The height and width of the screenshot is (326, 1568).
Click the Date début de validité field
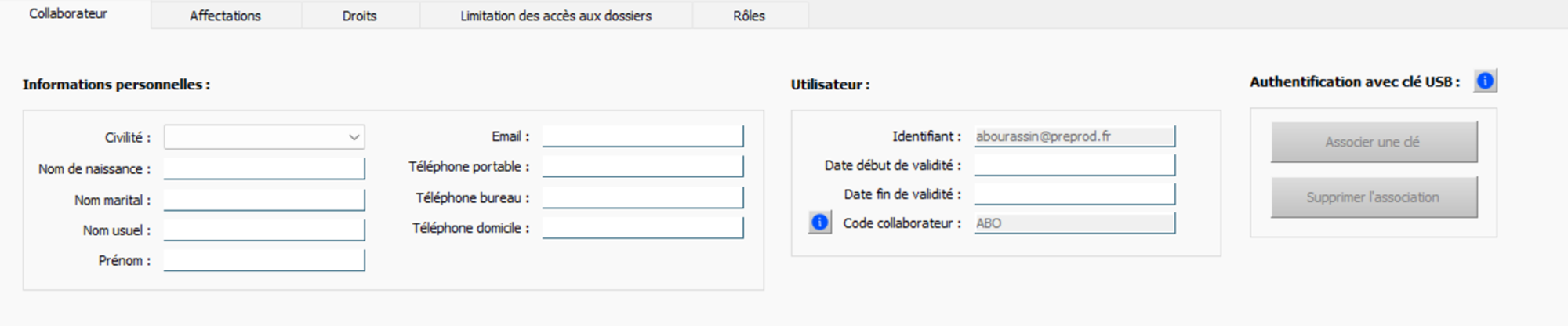1075,165
